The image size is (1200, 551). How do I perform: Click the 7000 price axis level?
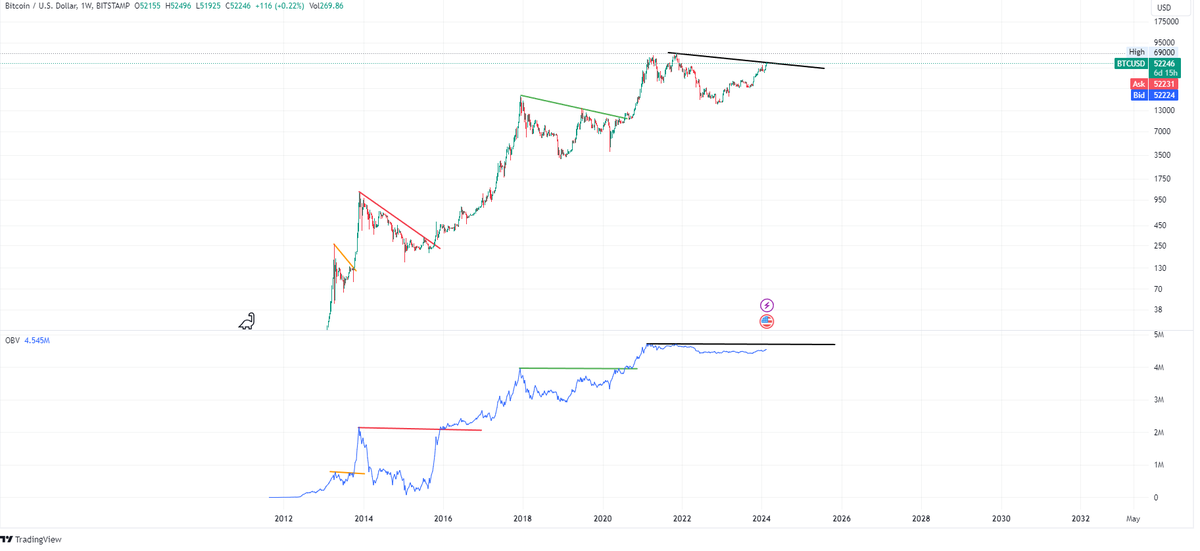pyautogui.click(x=1162, y=131)
